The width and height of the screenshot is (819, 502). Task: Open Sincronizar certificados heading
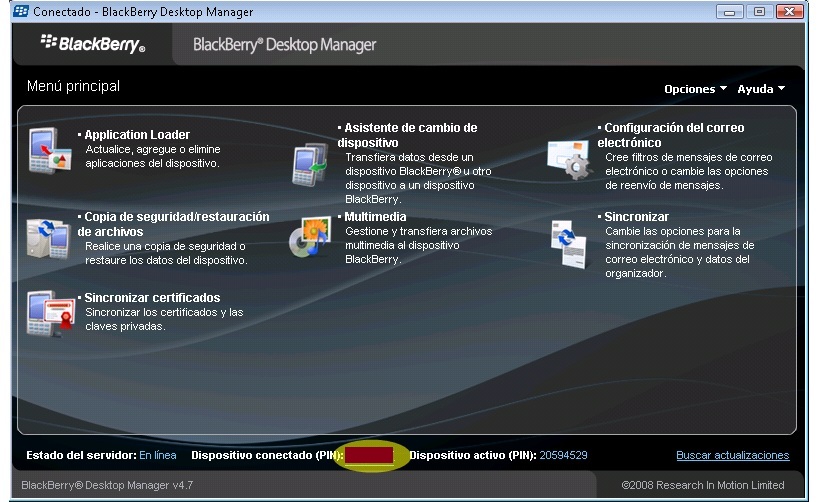coord(152,298)
